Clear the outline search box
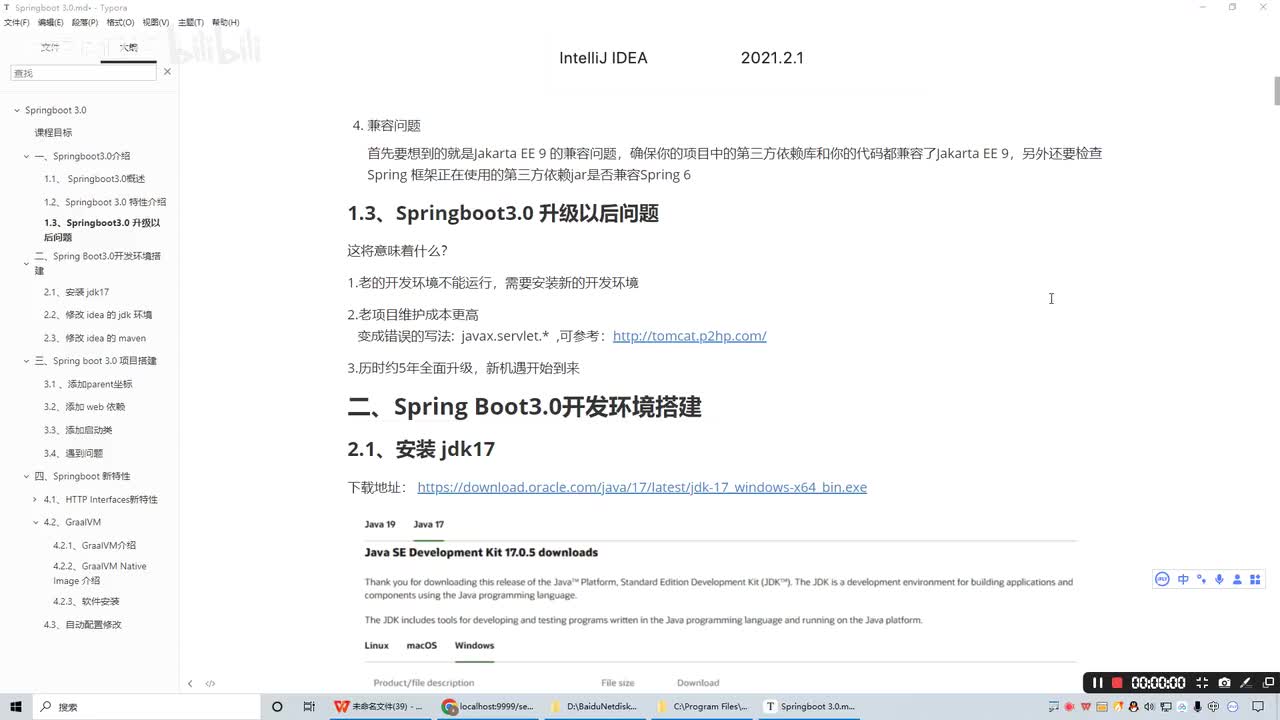This screenshot has height=720, width=1280. click(167, 72)
